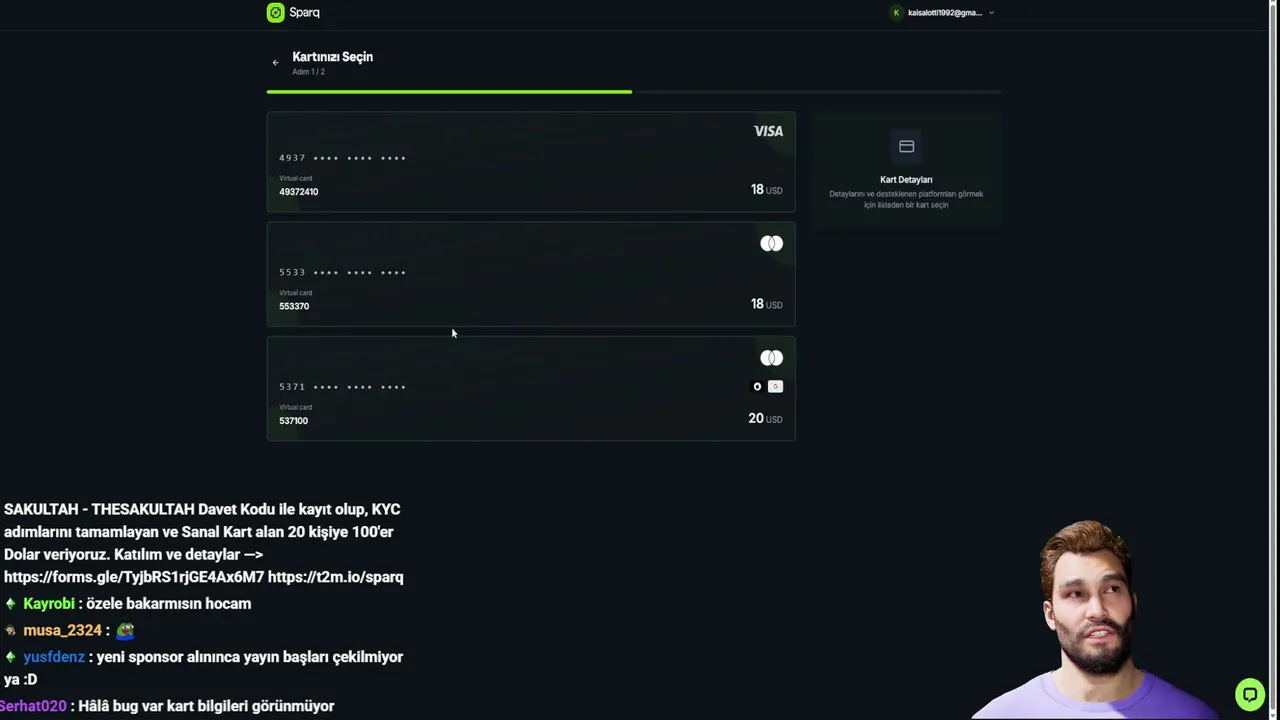Select the 5371 virtual card for 20 USD
The width and height of the screenshot is (1280, 720).
click(531, 388)
